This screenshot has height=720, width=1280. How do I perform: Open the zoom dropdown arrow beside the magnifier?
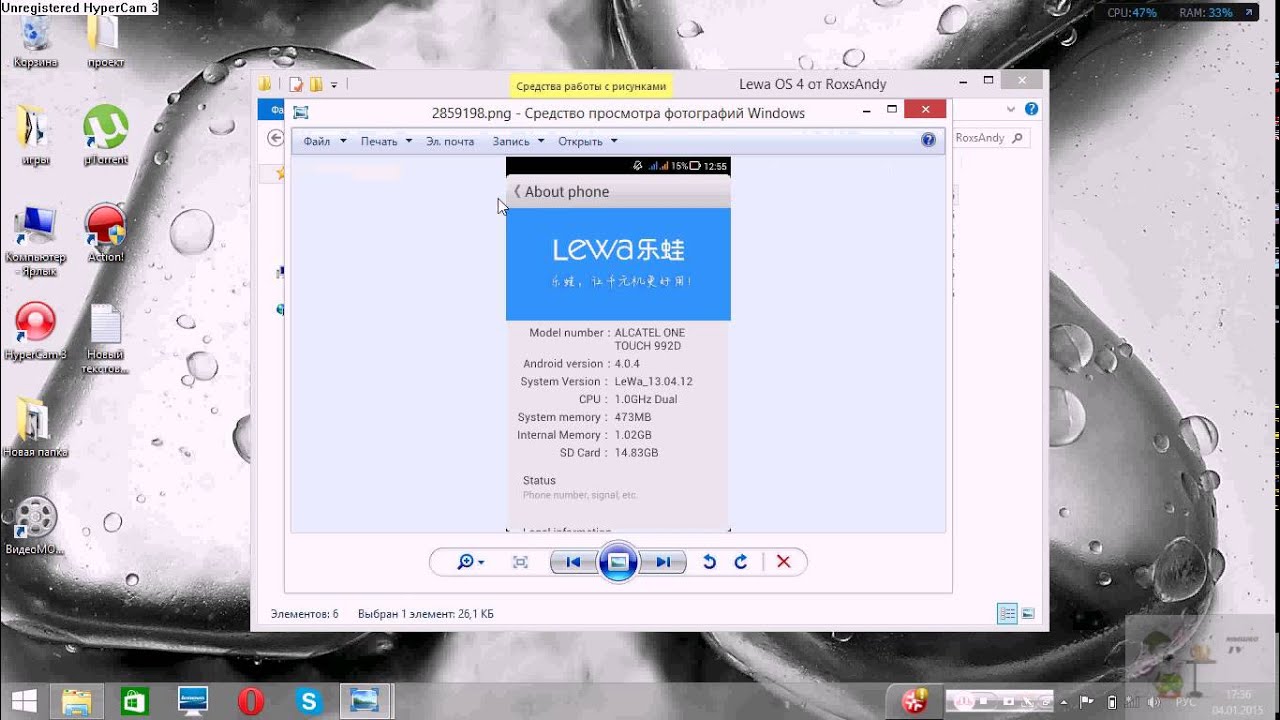click(481, 563)
